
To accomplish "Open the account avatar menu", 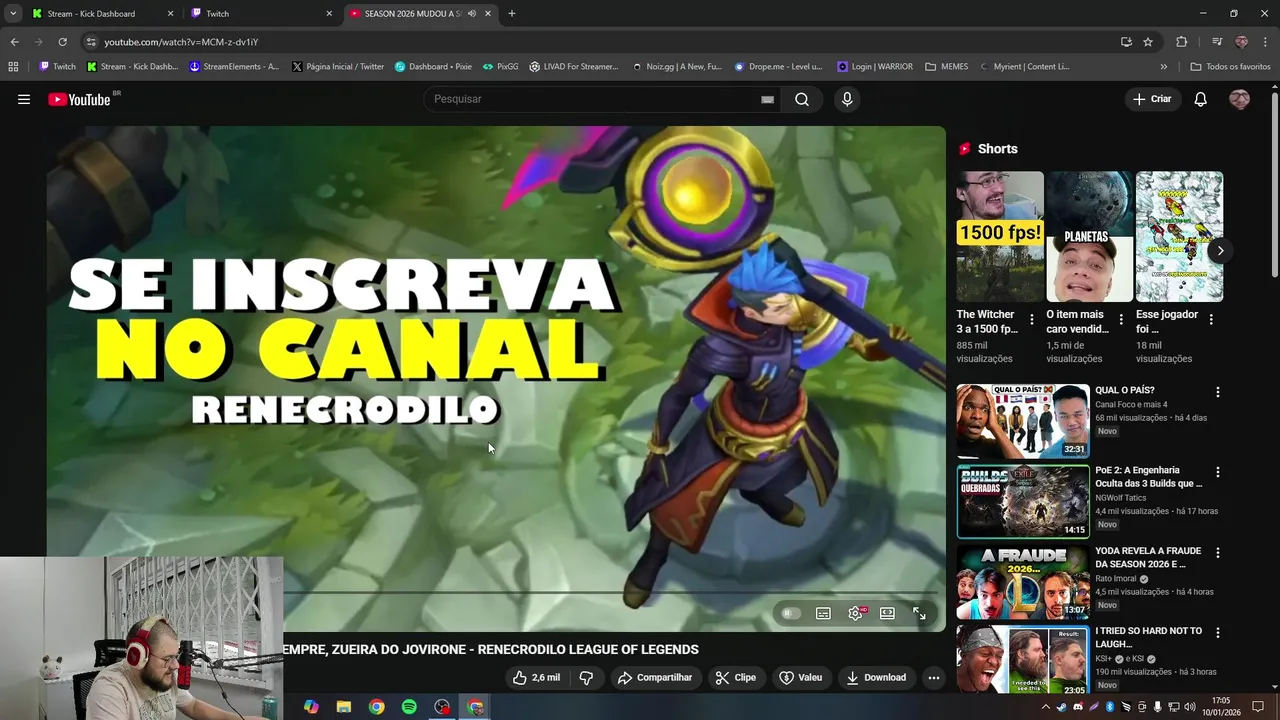I will click(1239, 99).
